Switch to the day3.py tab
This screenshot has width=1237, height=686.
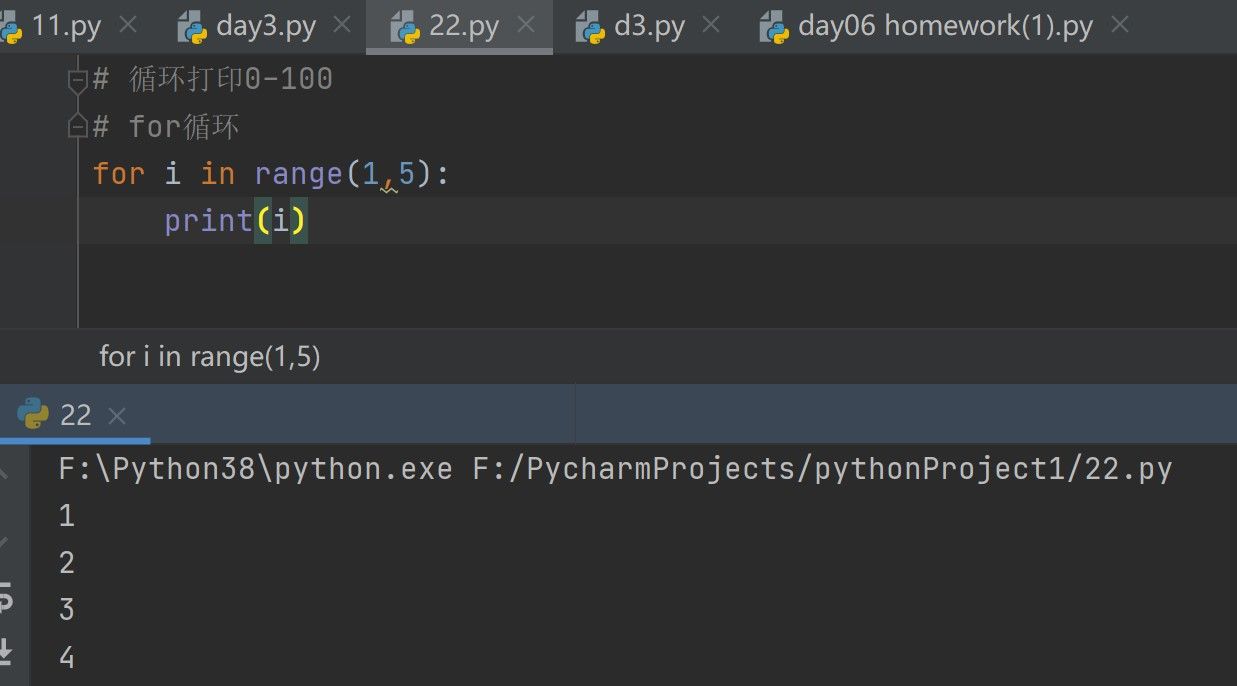(x=266, y=27)
